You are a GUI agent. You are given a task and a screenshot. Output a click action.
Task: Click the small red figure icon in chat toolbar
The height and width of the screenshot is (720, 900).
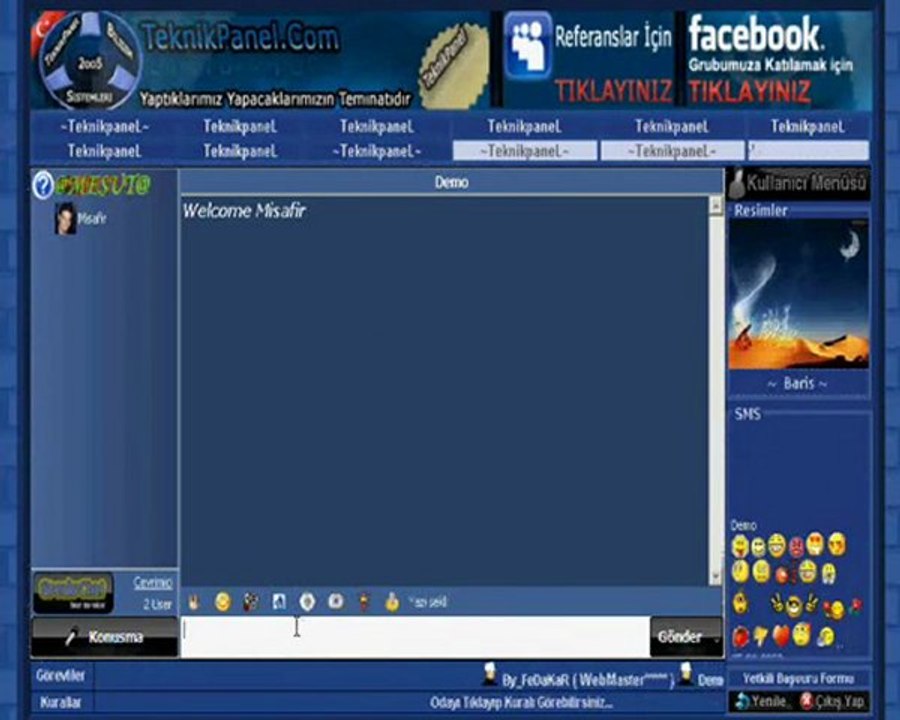[x=363, y=602]
